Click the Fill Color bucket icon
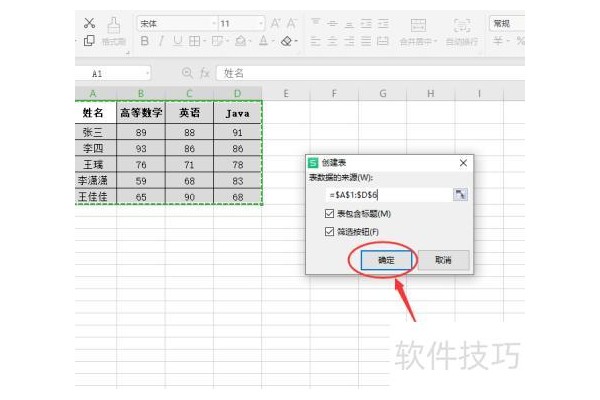Screen dimensions: 600x400 point(240,41)
